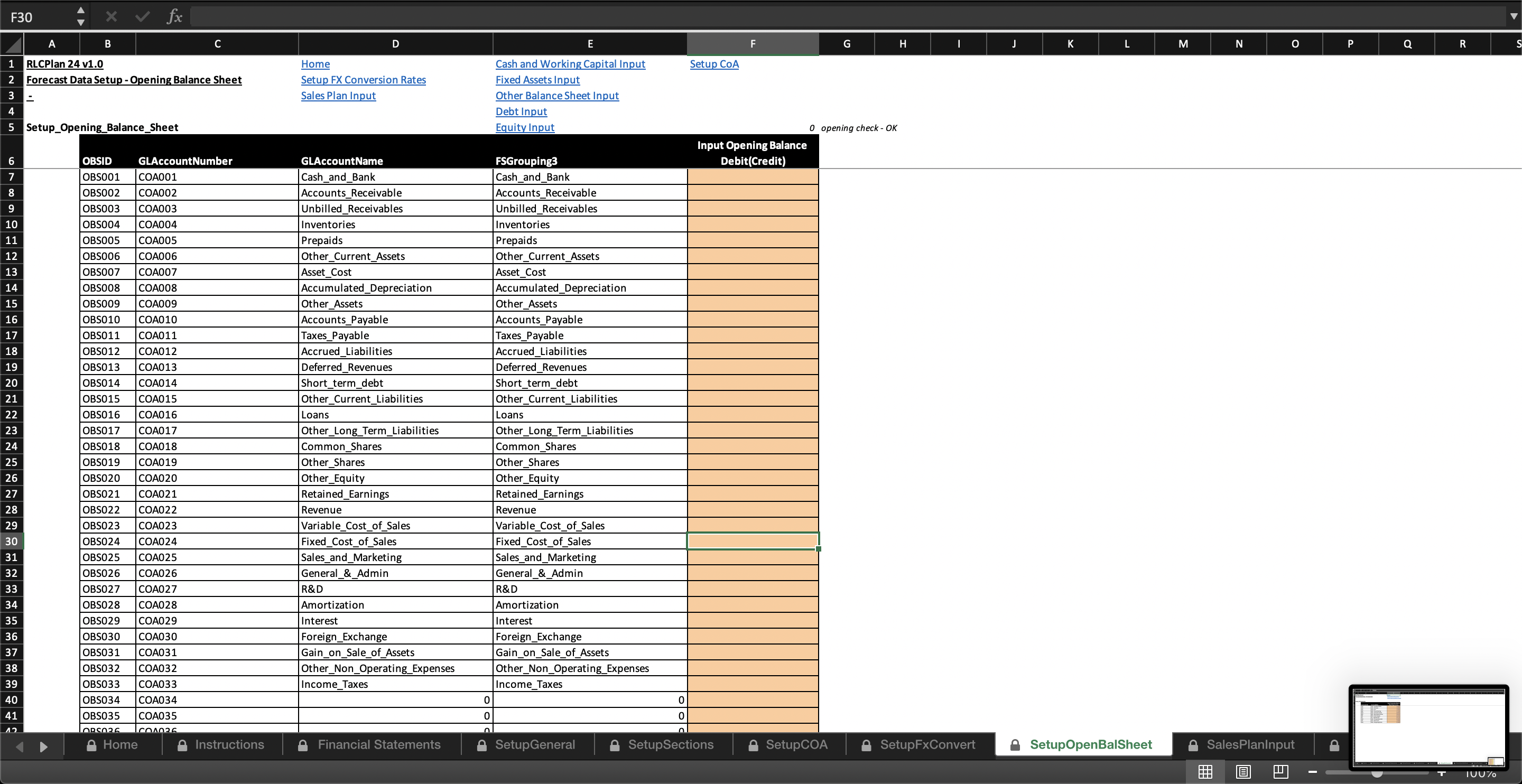1522x784 pixels.
Task: Select column D header
Action: [395, 44]
